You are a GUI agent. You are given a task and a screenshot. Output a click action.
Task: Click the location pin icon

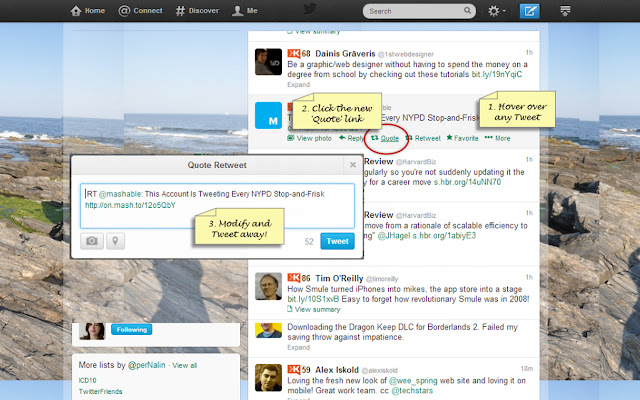coord(116,241)
